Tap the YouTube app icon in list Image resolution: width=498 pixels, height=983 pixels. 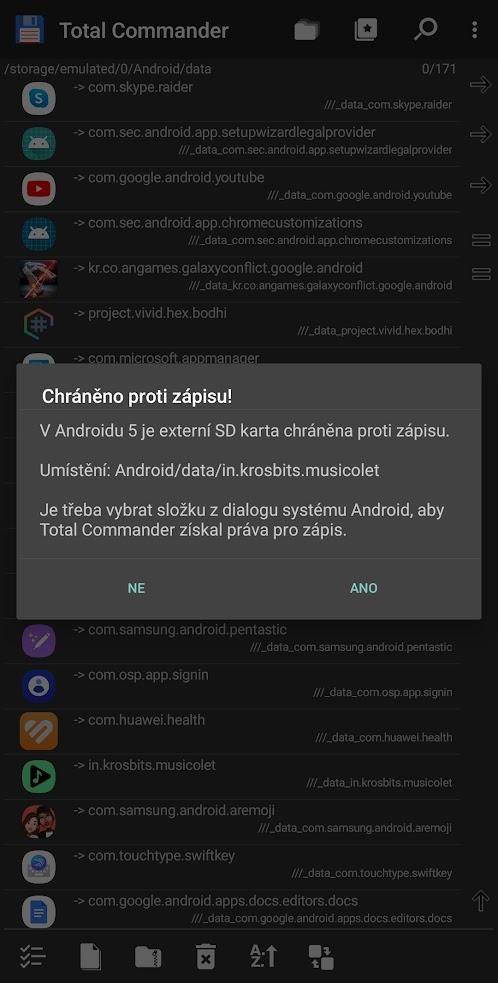tap(39, 189)
